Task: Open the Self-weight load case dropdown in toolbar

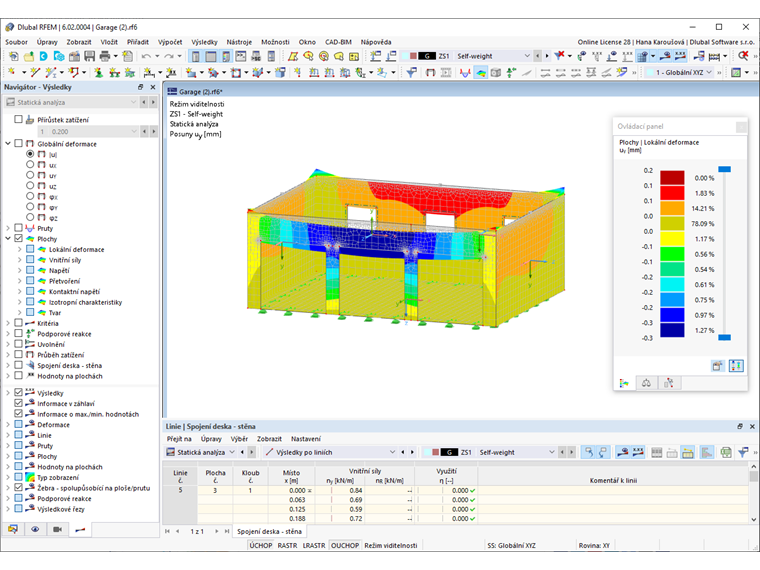Action: point(527,56)
